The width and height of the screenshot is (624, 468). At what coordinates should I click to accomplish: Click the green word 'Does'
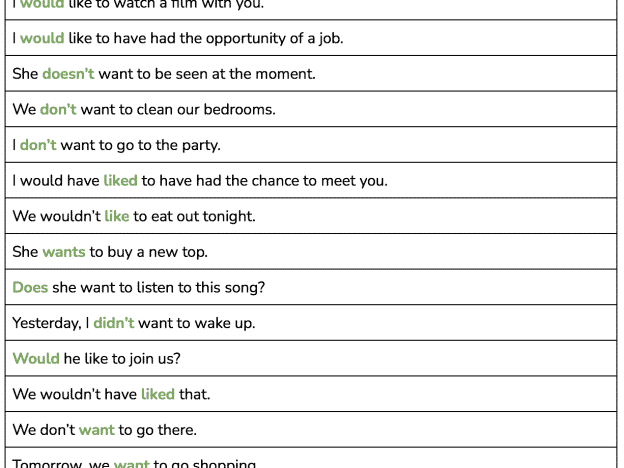[30, 287]
